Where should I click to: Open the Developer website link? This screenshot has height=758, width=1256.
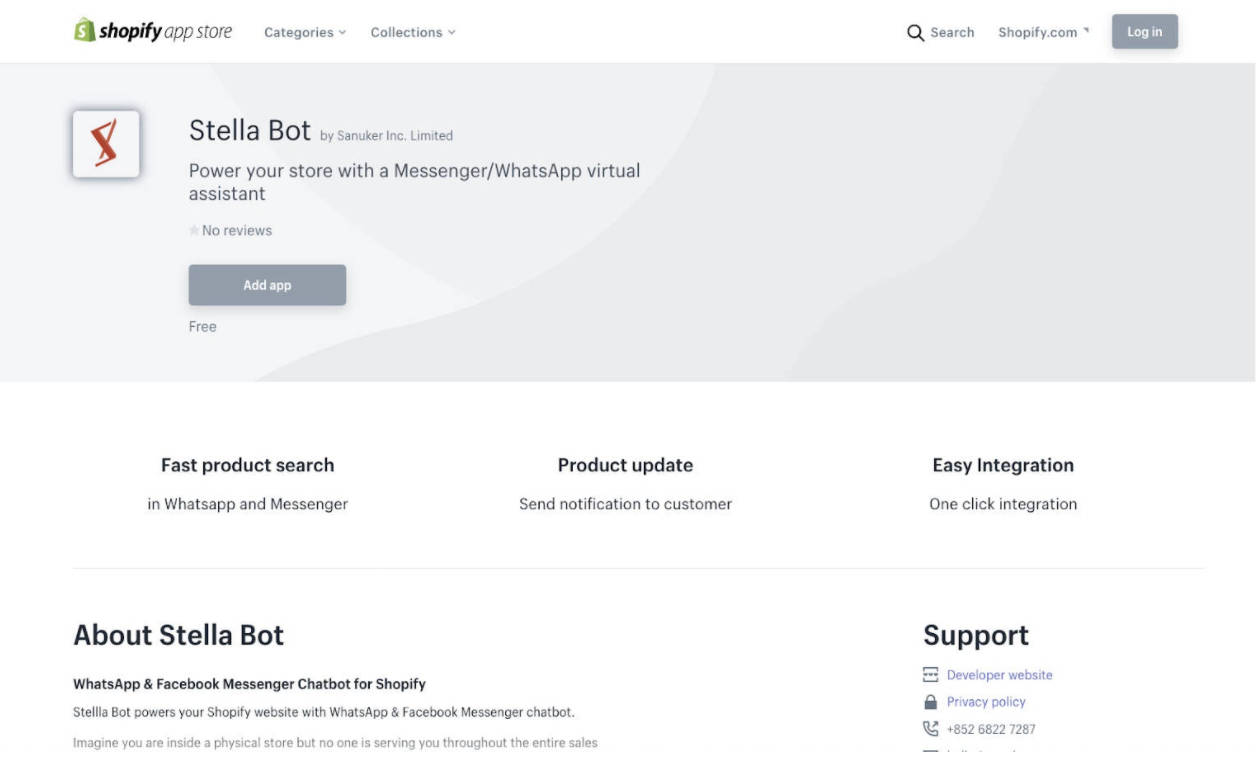click(x=1000, y=675)
